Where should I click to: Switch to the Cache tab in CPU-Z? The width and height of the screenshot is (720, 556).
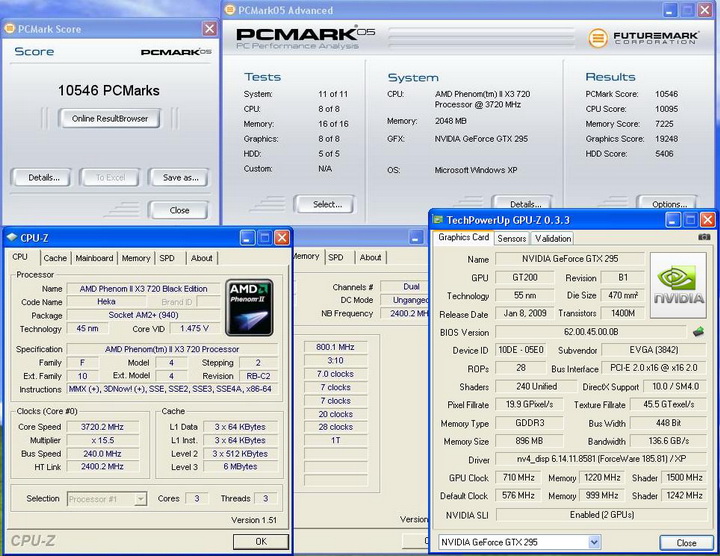point(55,258)
